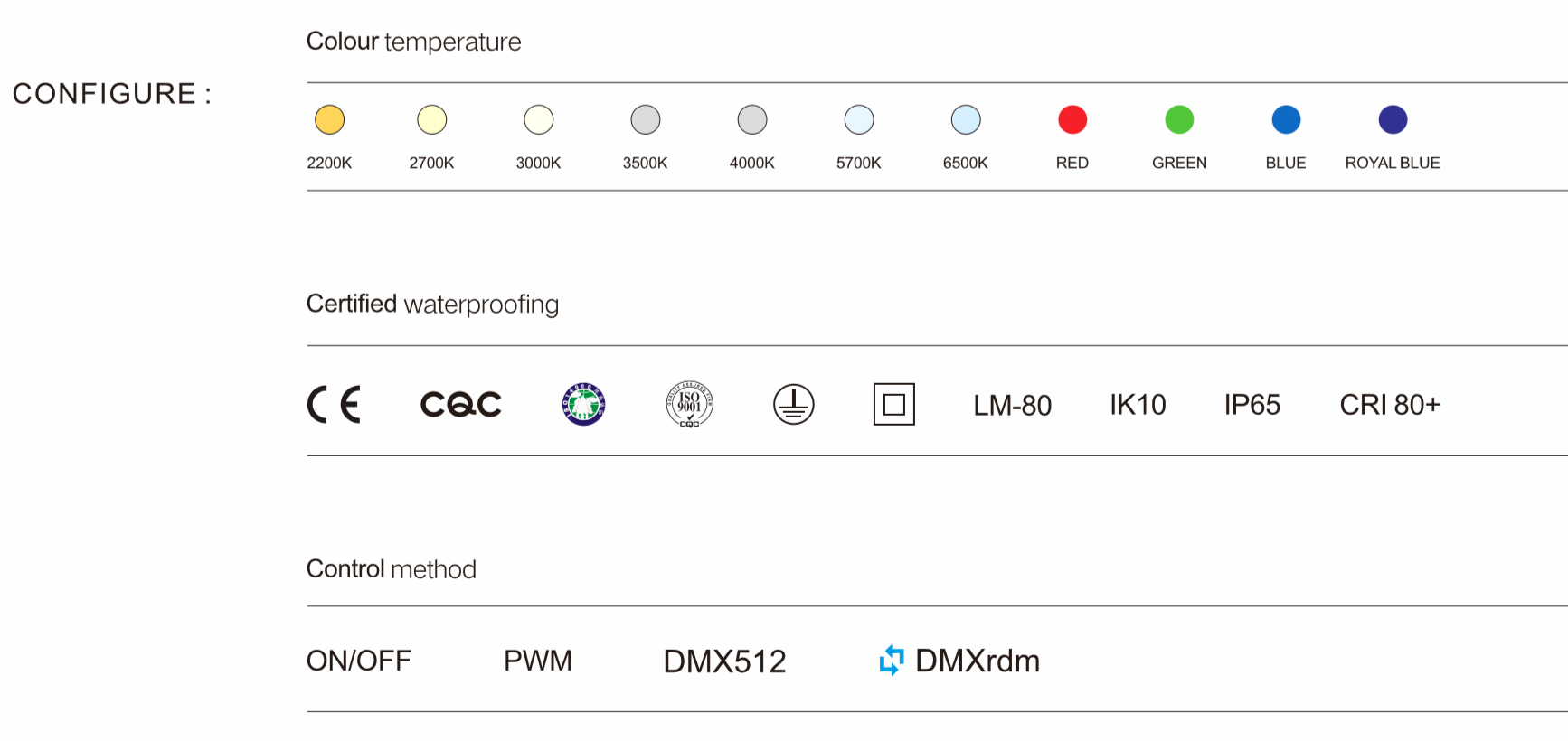Select the DMX512 control option

click(x=724, y=661)
